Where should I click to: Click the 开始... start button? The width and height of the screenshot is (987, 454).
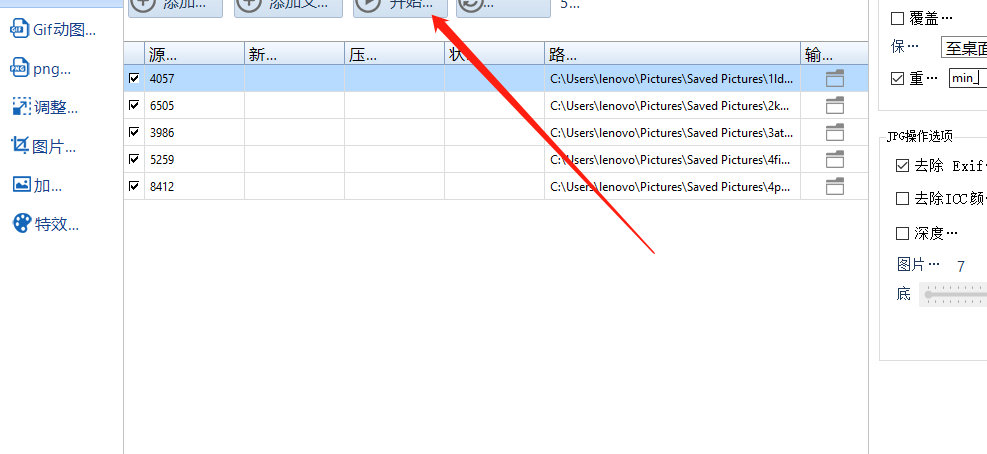(400, 7)
